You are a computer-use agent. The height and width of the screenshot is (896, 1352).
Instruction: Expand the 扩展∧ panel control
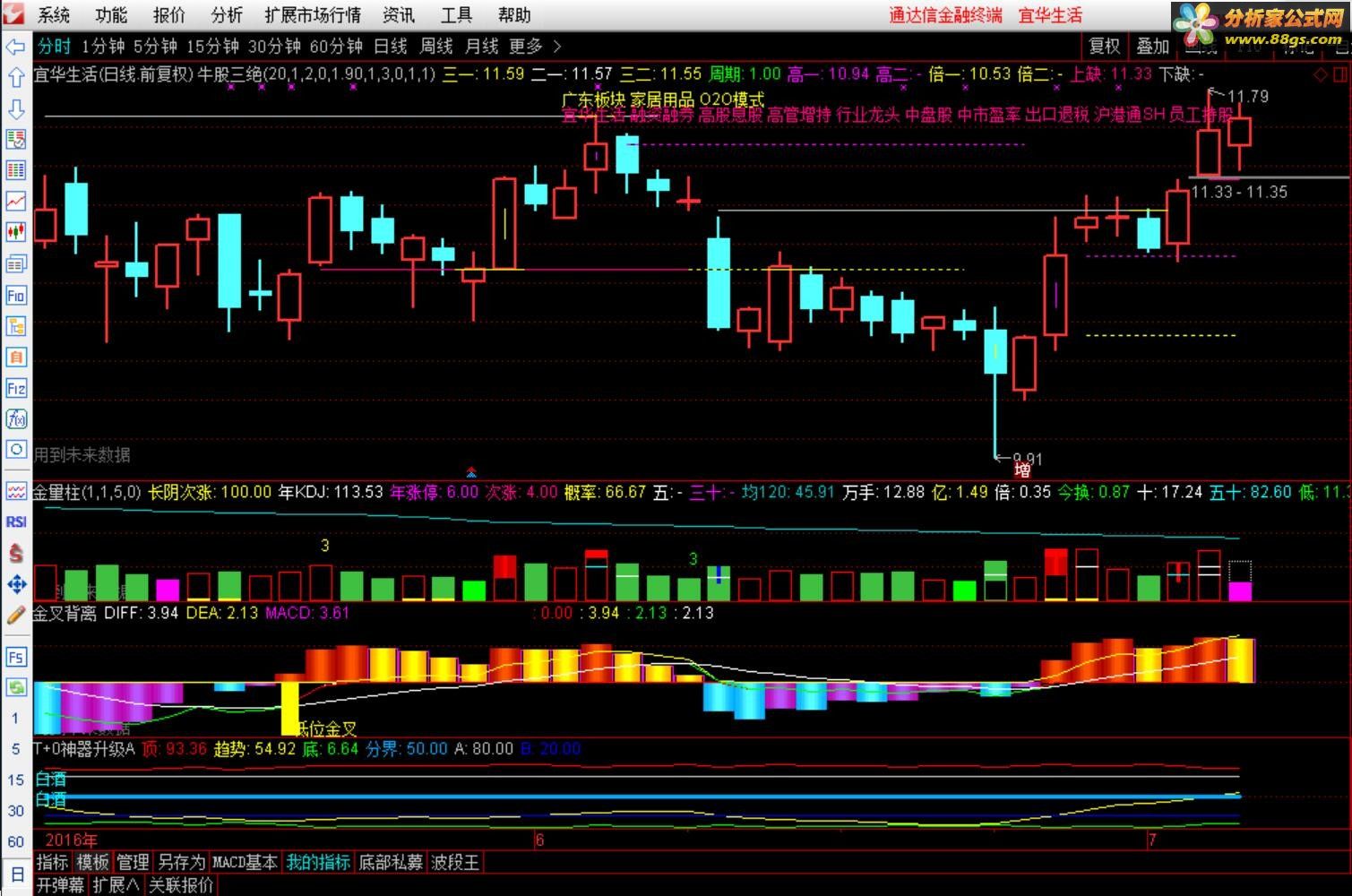click(x=116, y=885)
